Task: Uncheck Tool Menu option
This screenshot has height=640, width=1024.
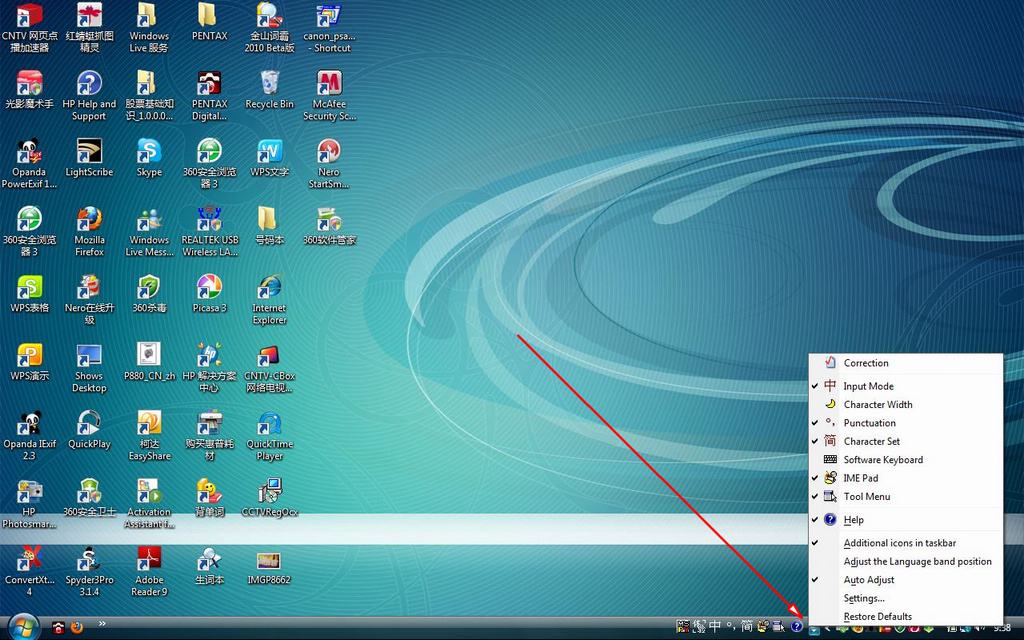Action: [905, 496]
